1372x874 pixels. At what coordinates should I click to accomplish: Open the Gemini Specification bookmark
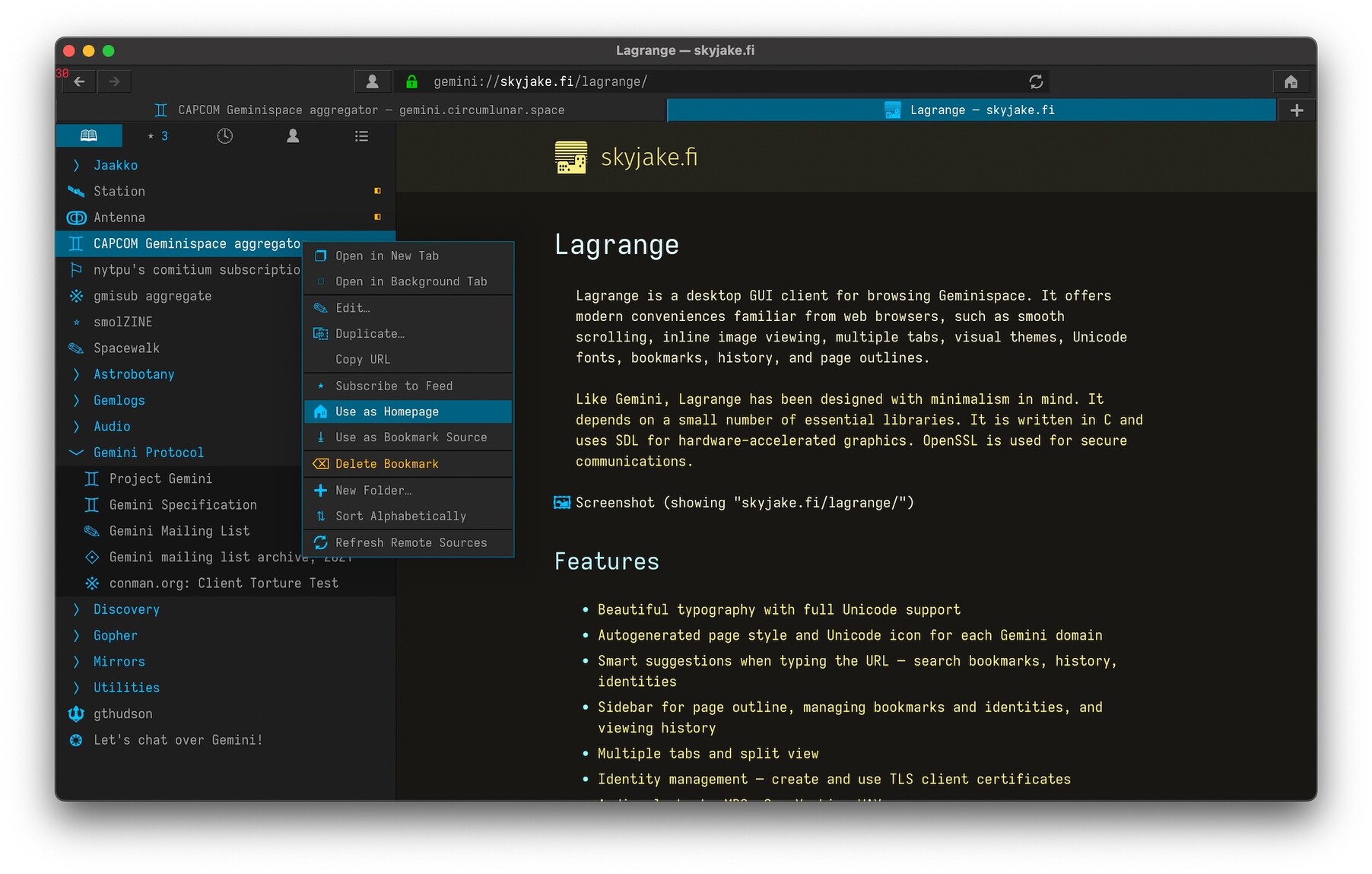tap(183, 505)
